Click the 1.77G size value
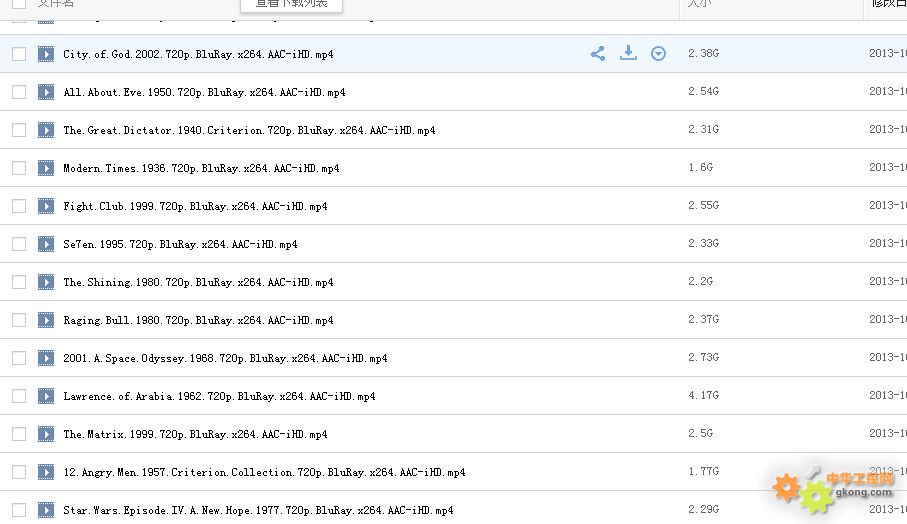 (703, 471)
